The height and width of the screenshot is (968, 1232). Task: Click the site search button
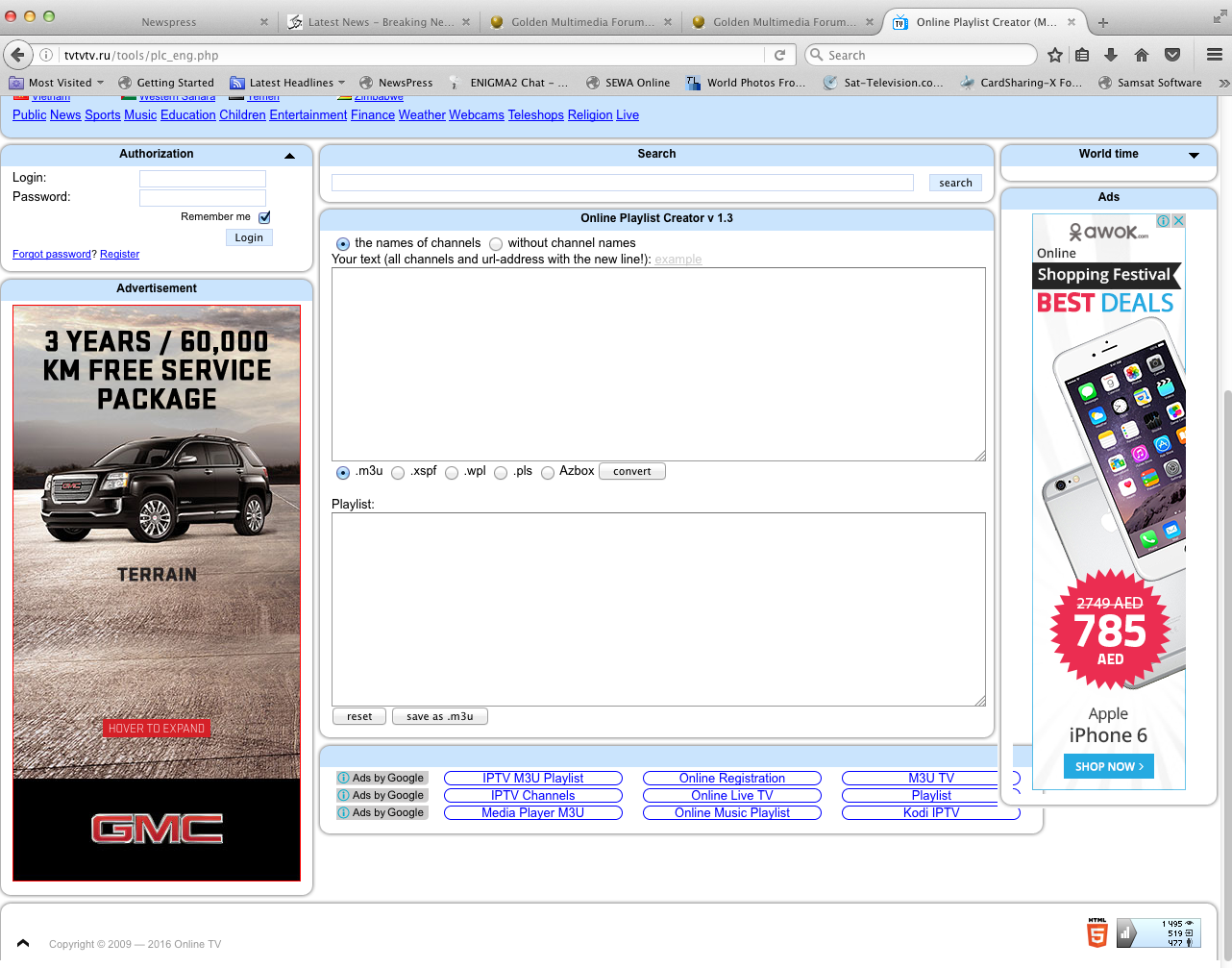[x=955, y=183]
